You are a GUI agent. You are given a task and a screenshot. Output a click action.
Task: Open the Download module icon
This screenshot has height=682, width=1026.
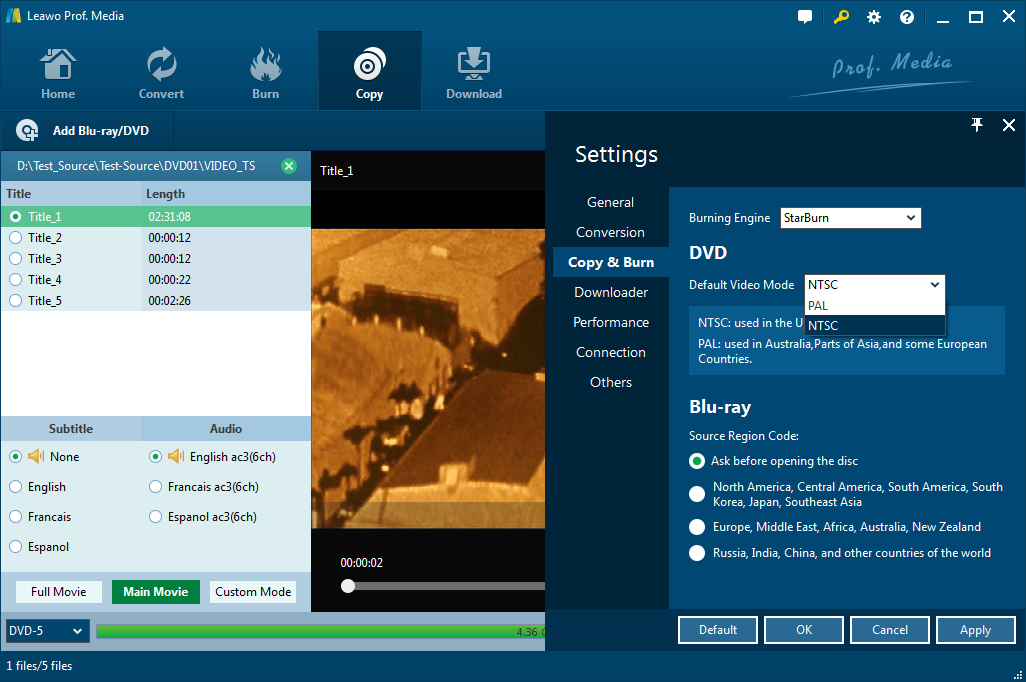tap(473, 65)
